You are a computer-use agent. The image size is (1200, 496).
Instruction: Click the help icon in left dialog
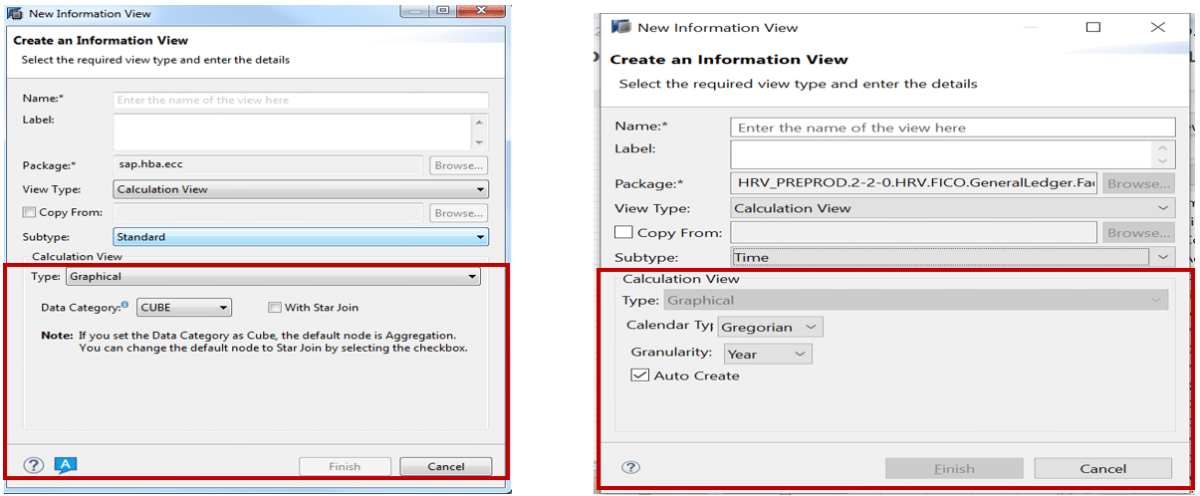(x=34, y=465)
